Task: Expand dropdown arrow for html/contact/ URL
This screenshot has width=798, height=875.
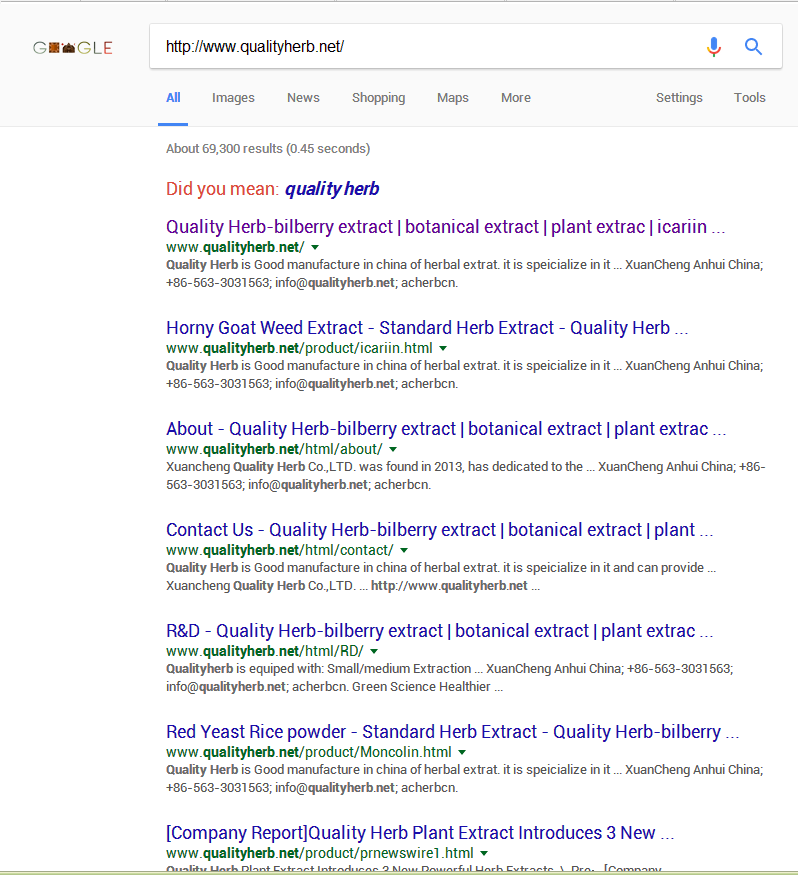Action: (x=404, y=550)
